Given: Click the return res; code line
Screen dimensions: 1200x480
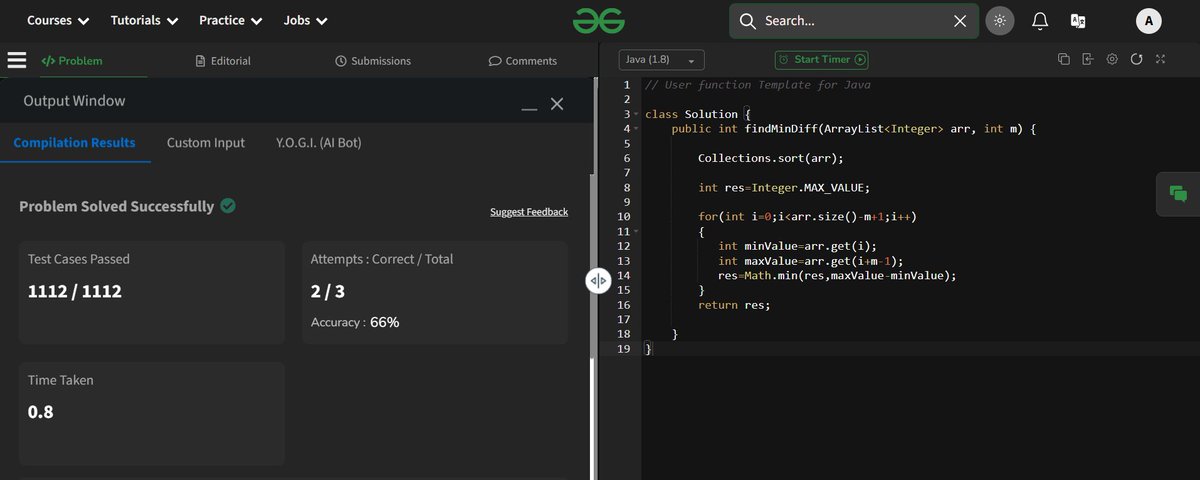Looking at the screenshot, I should pos(734,304).
